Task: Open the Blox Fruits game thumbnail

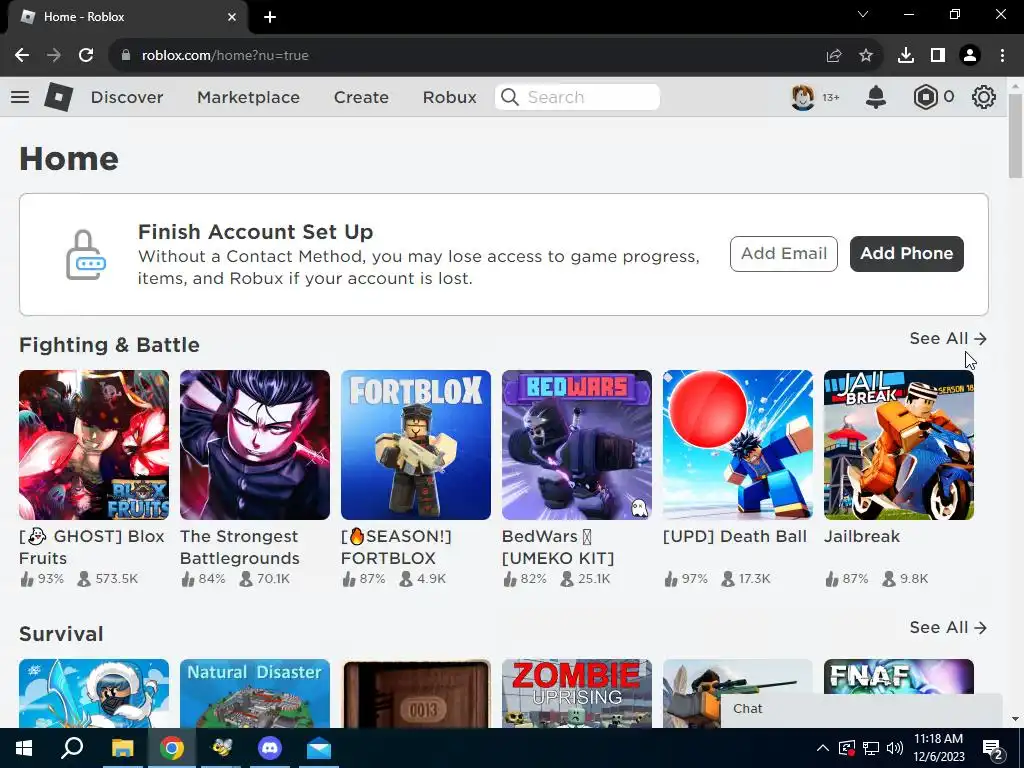Action: click(94, 445)
